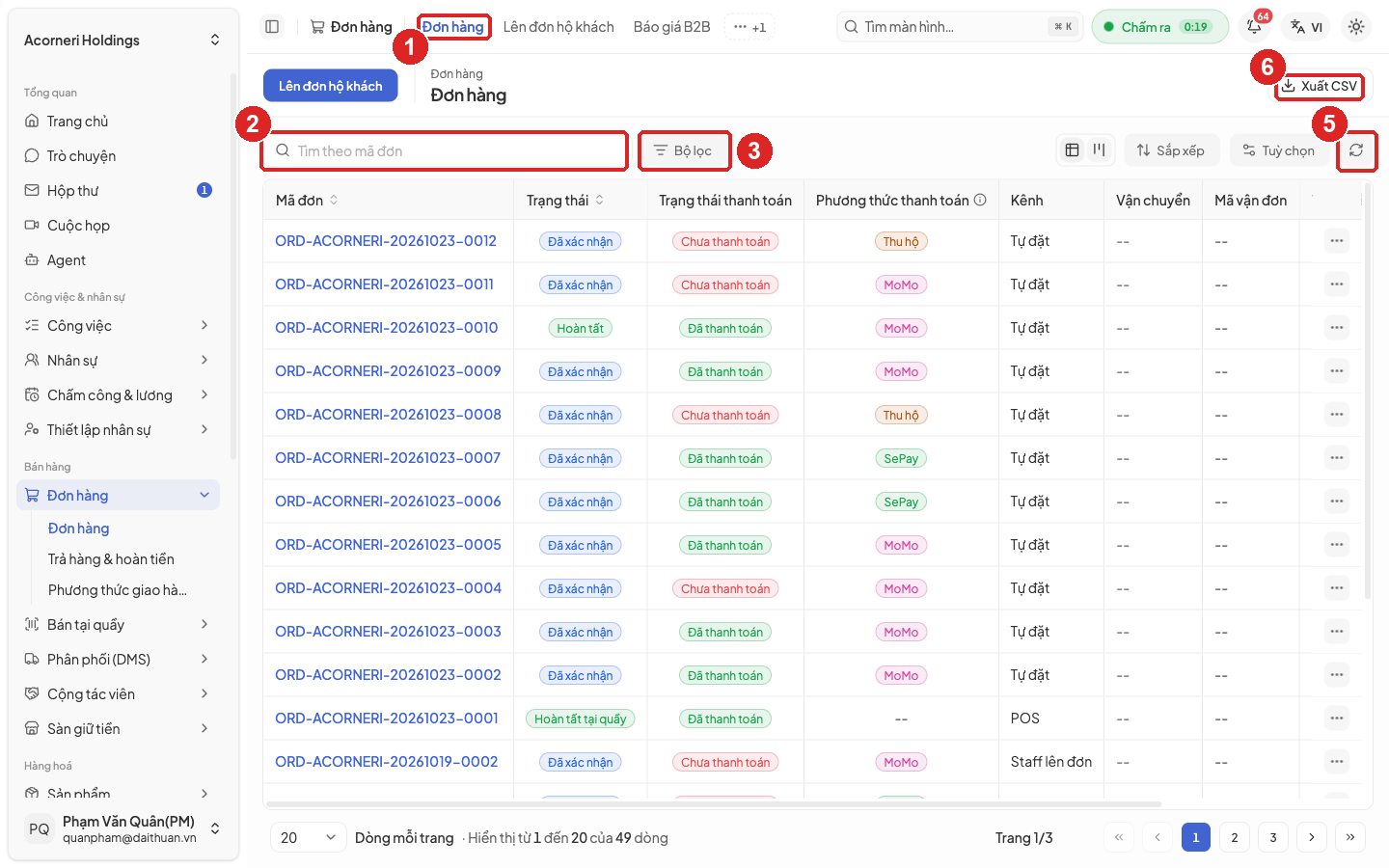Open row actions for ORD-ACORNERI-20261023-0001
The image size is (1389, 868).
(1336, 719)
